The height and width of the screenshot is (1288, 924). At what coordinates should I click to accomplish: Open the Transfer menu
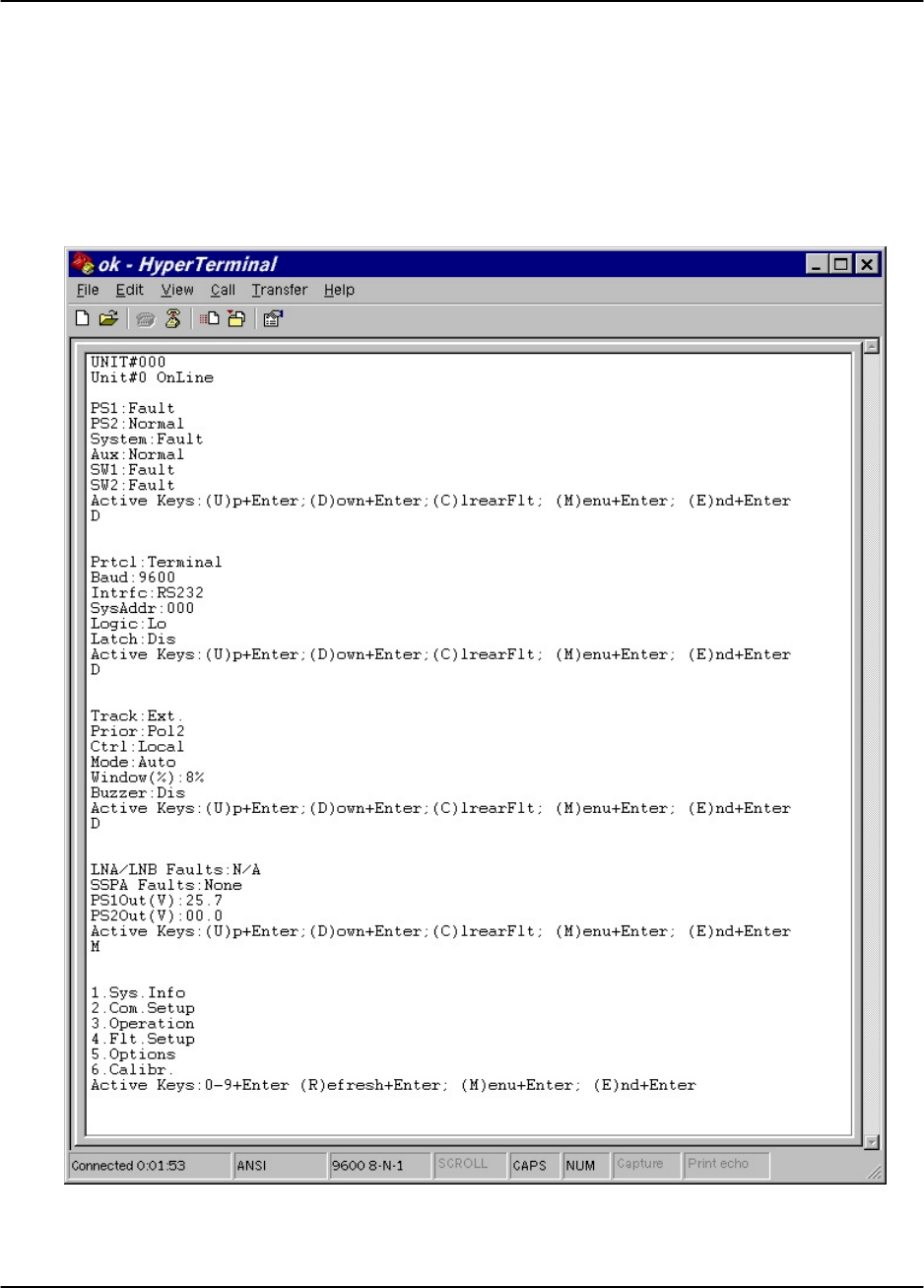pos(279,290)
